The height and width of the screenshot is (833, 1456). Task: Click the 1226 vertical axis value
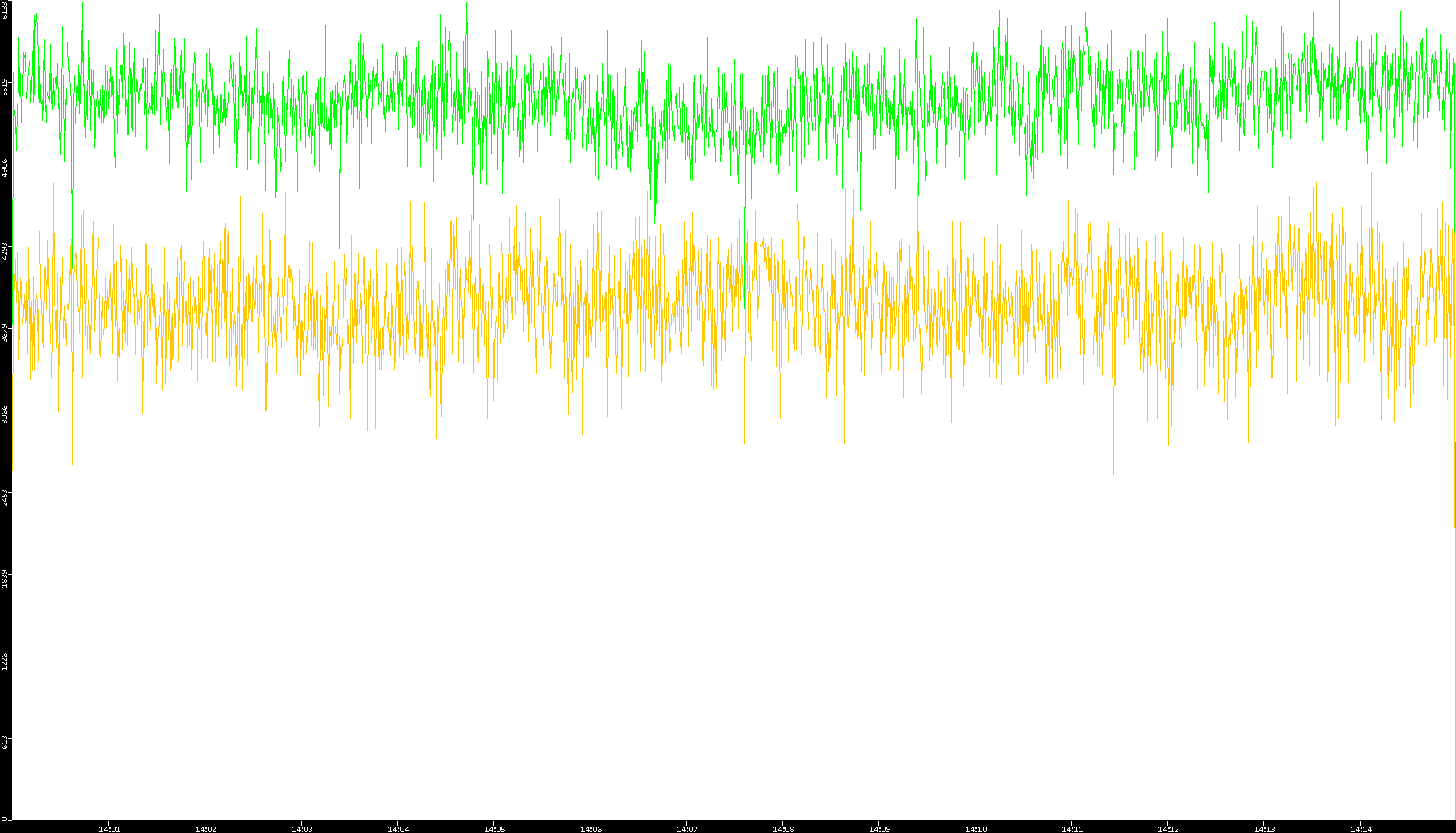tap(6, 661)
